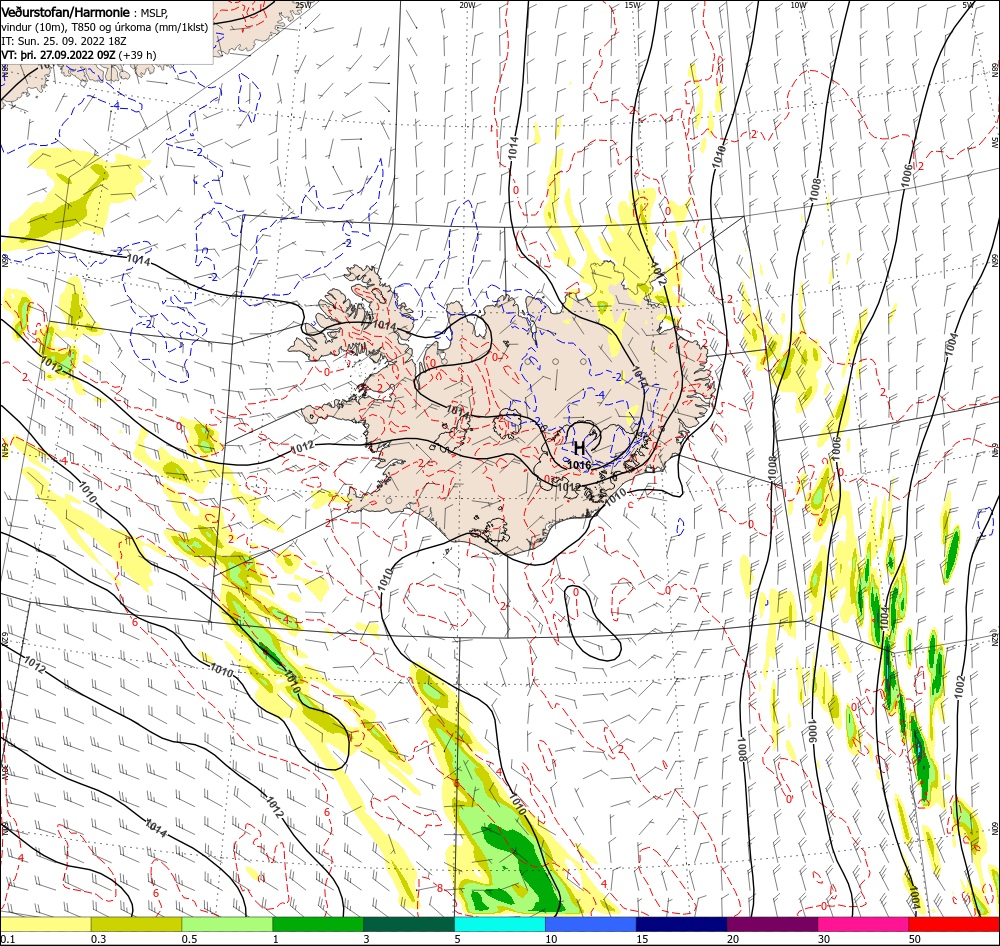Image resolution: width=1000 pixels, height=946 pixels.
Task: Click the '15W' longitude label
Action: (x=632, y=5)
